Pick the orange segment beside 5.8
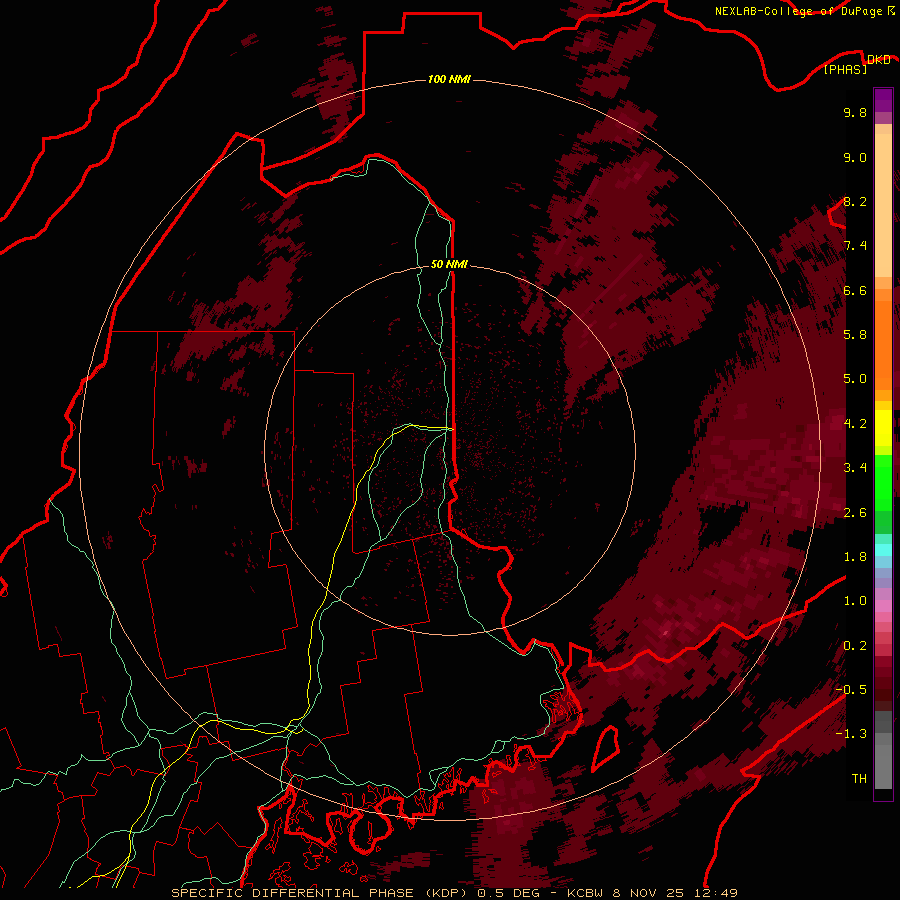Viewport: 900px width, 900px height. (x=883, y=344)
